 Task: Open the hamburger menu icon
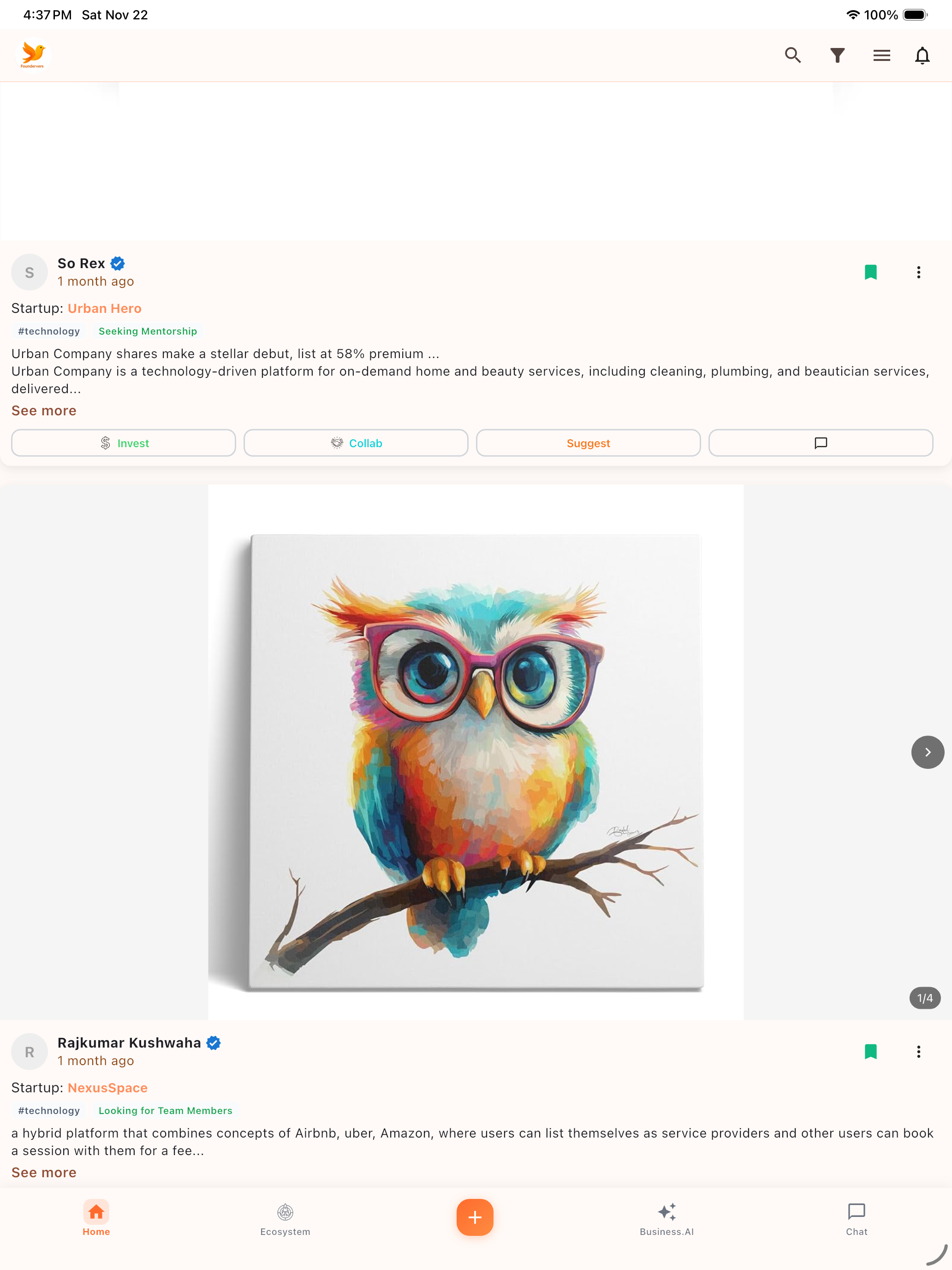pos(881,55)
